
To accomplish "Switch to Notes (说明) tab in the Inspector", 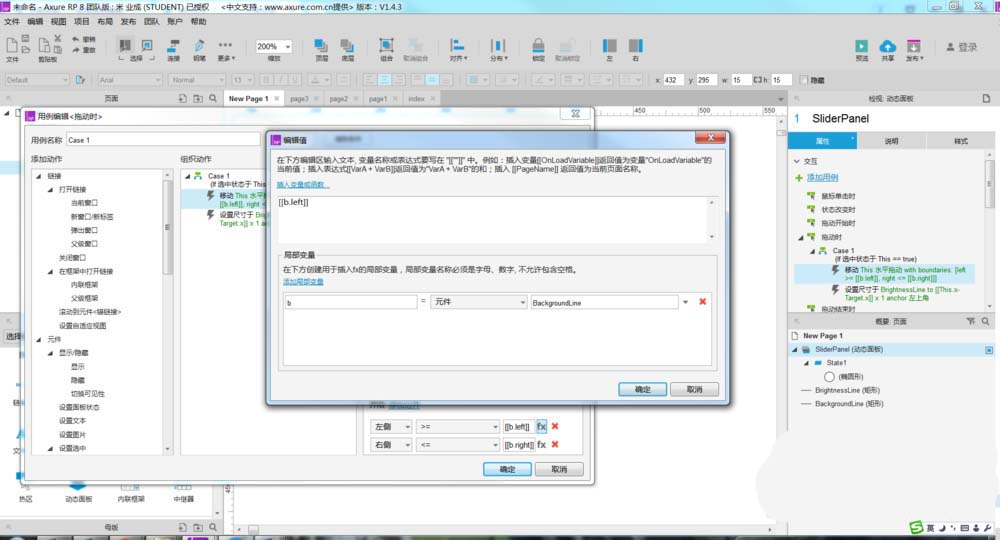I will click(x=891, y=141).
